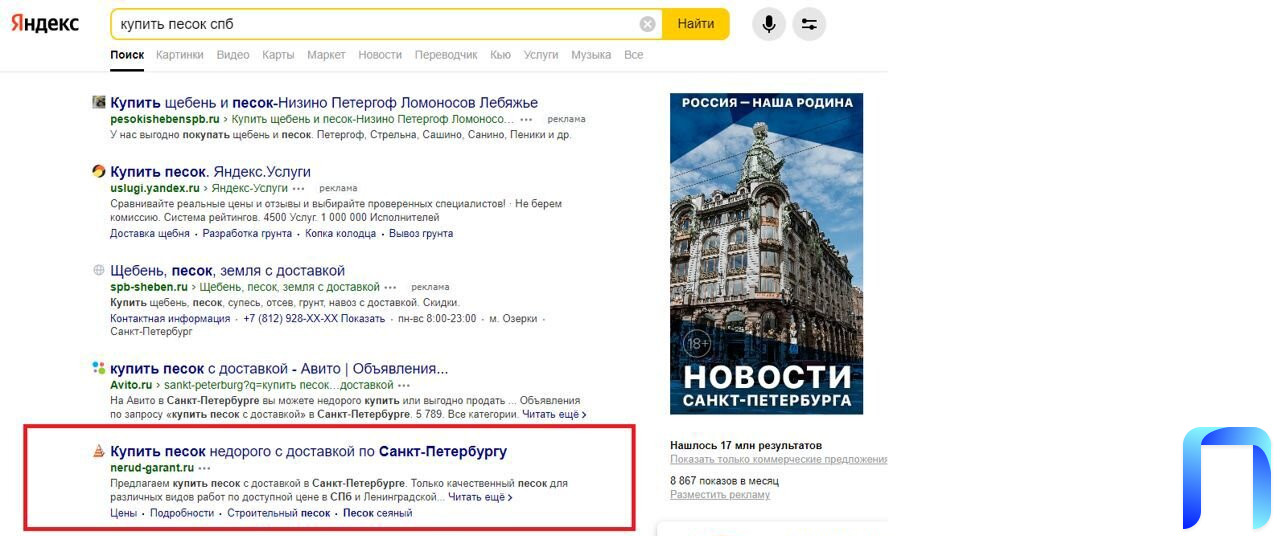Click Avito.ru green URL
This screenshot has width=1280, height=536.
pos(131,385)
